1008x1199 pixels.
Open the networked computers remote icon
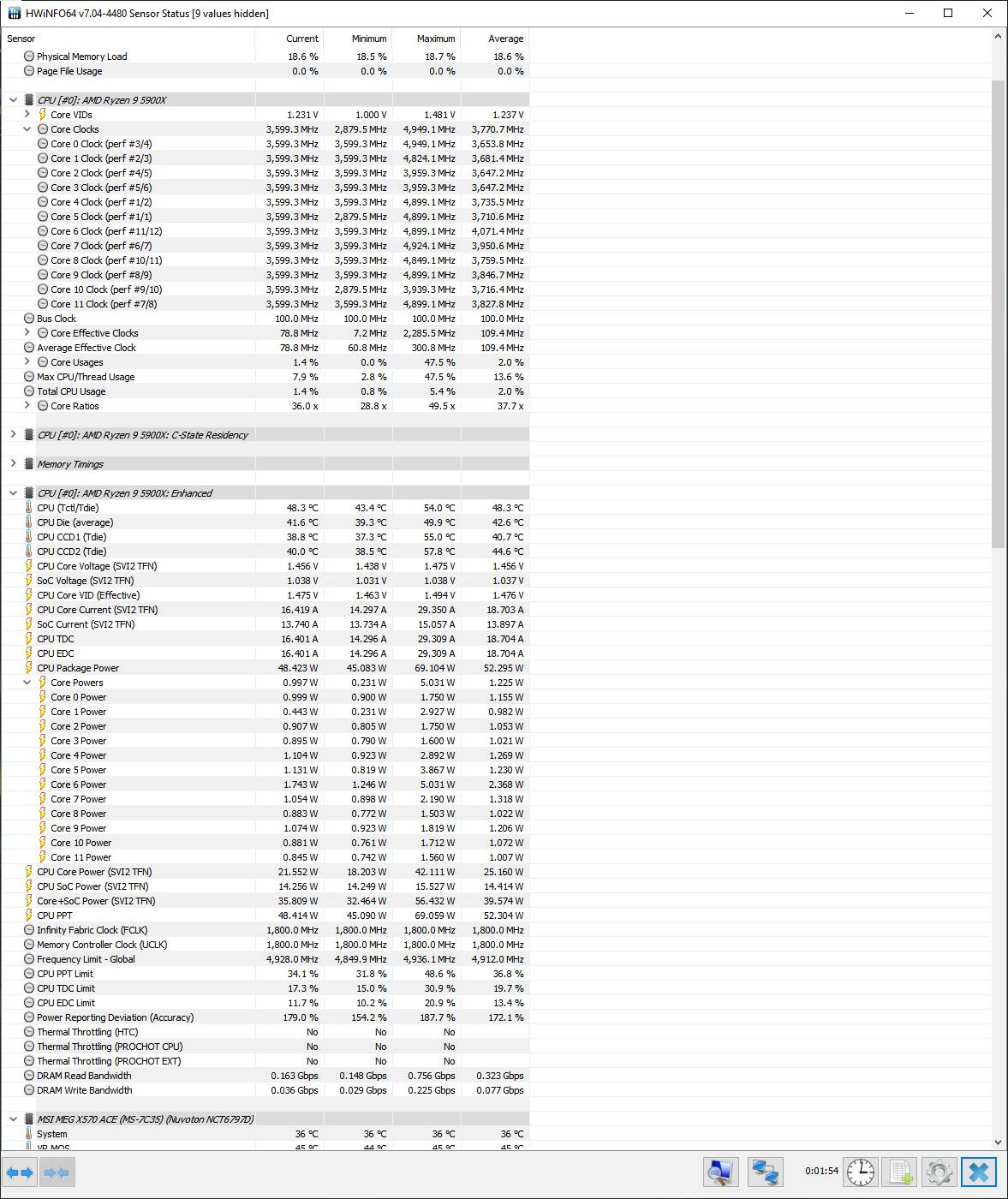click(x=765, y=1172)
